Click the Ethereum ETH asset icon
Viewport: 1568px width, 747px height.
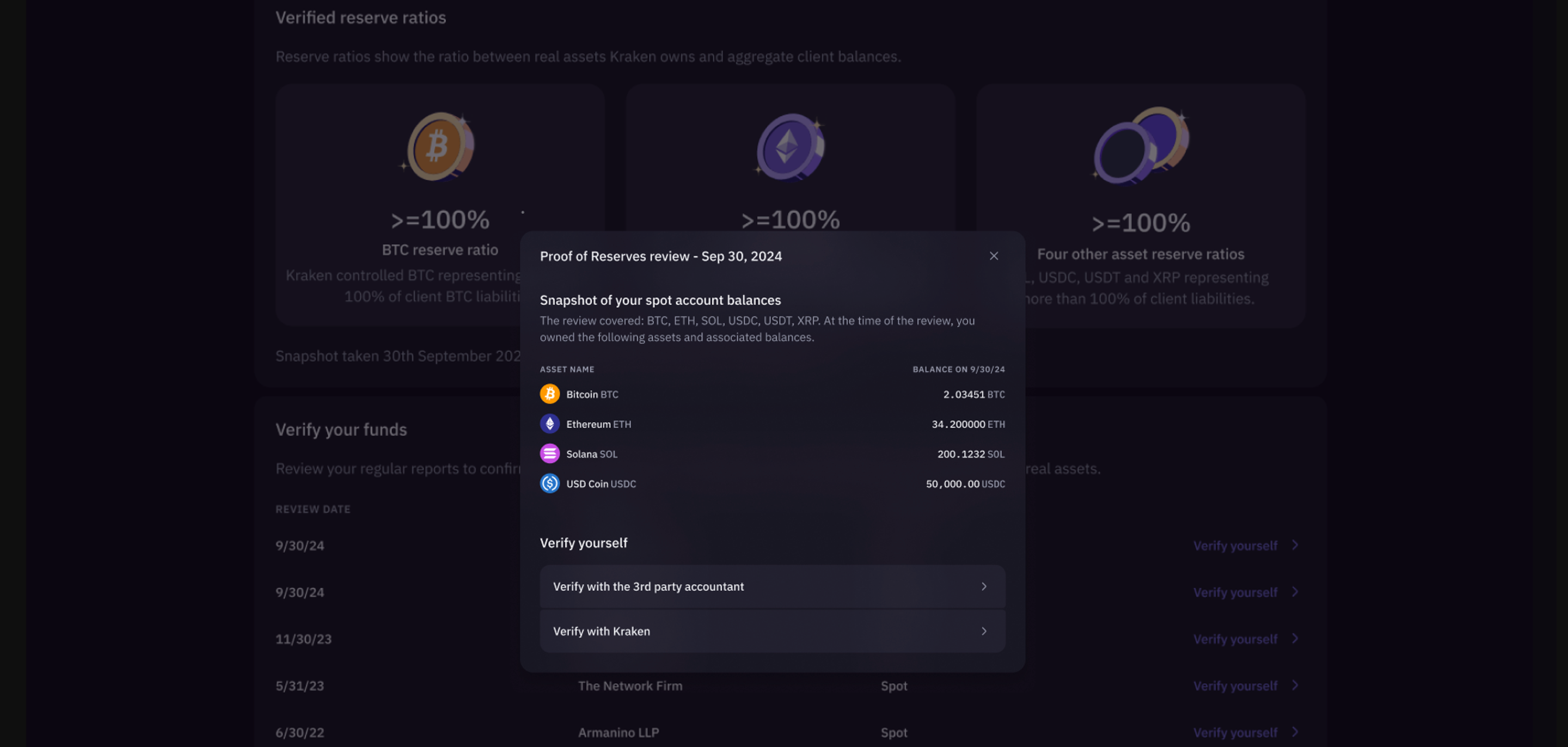point(550,424)
